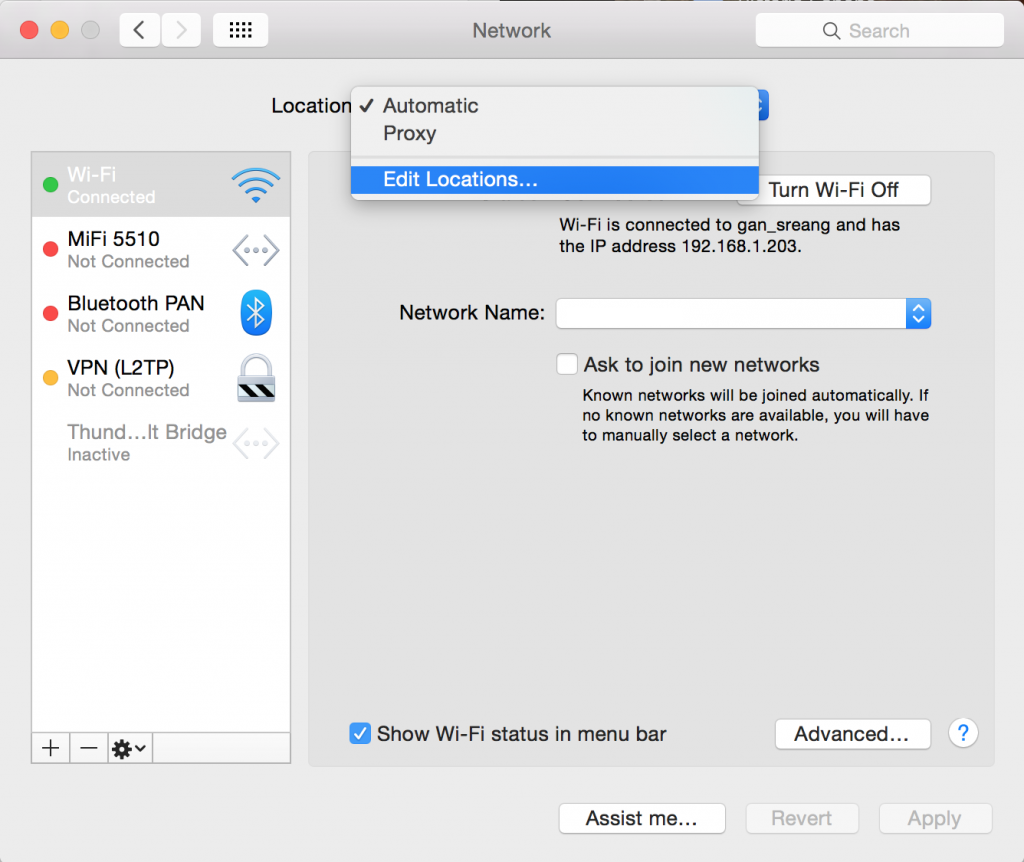The width and height of the screenshot is (1024, 862).
Task: Select the Wi-Fi service icon
Action: (x=255, y=184)
